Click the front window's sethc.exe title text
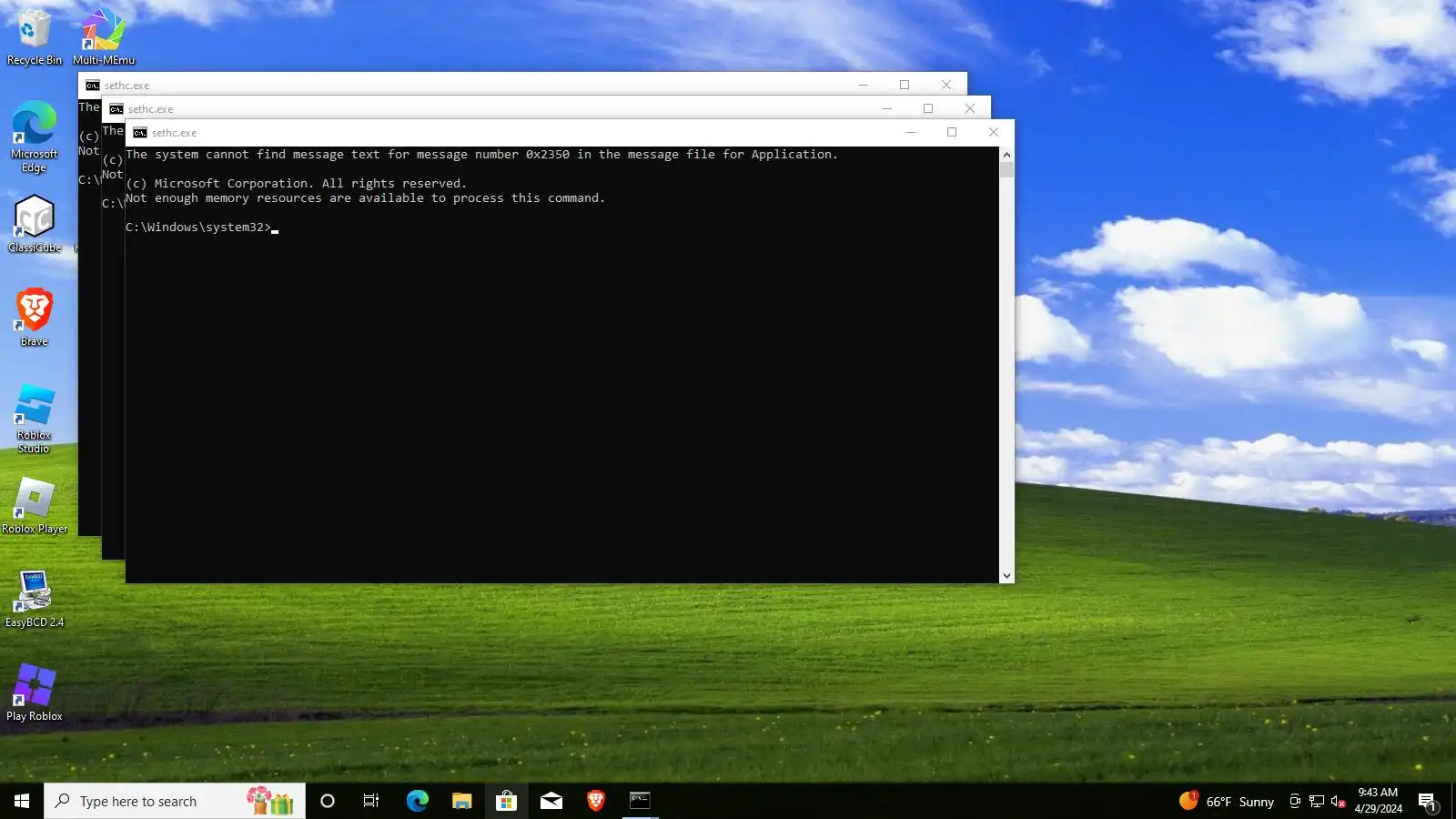The image size is (1456, 819). click(x=174, y=133)
